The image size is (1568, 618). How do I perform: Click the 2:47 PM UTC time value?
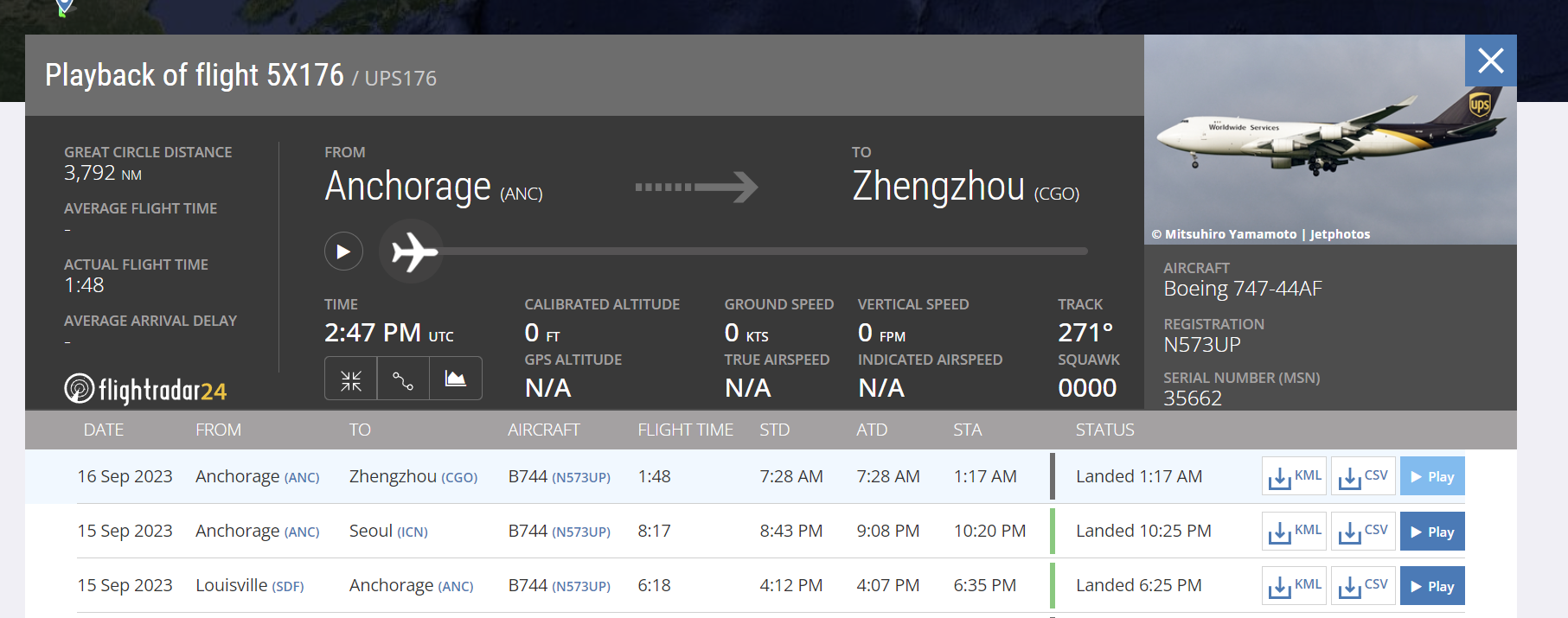(x=388, y=333)
